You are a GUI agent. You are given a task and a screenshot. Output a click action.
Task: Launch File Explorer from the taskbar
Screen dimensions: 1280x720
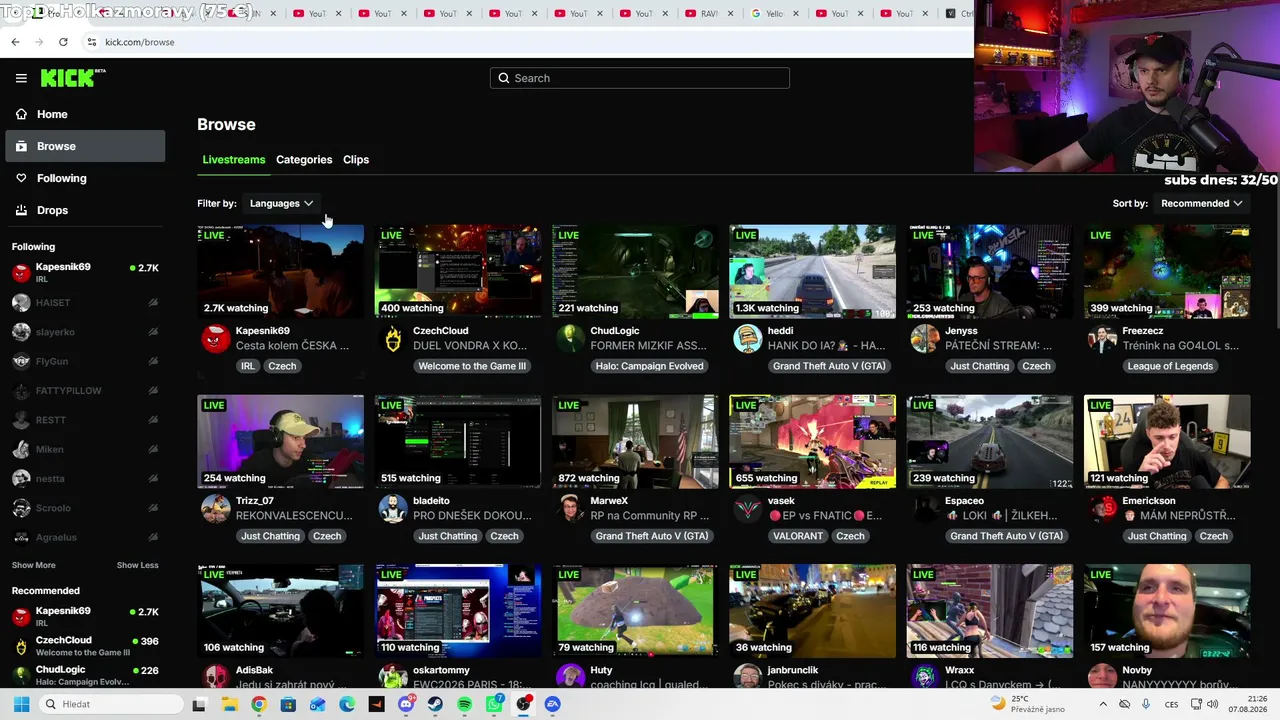click(229, 704)
